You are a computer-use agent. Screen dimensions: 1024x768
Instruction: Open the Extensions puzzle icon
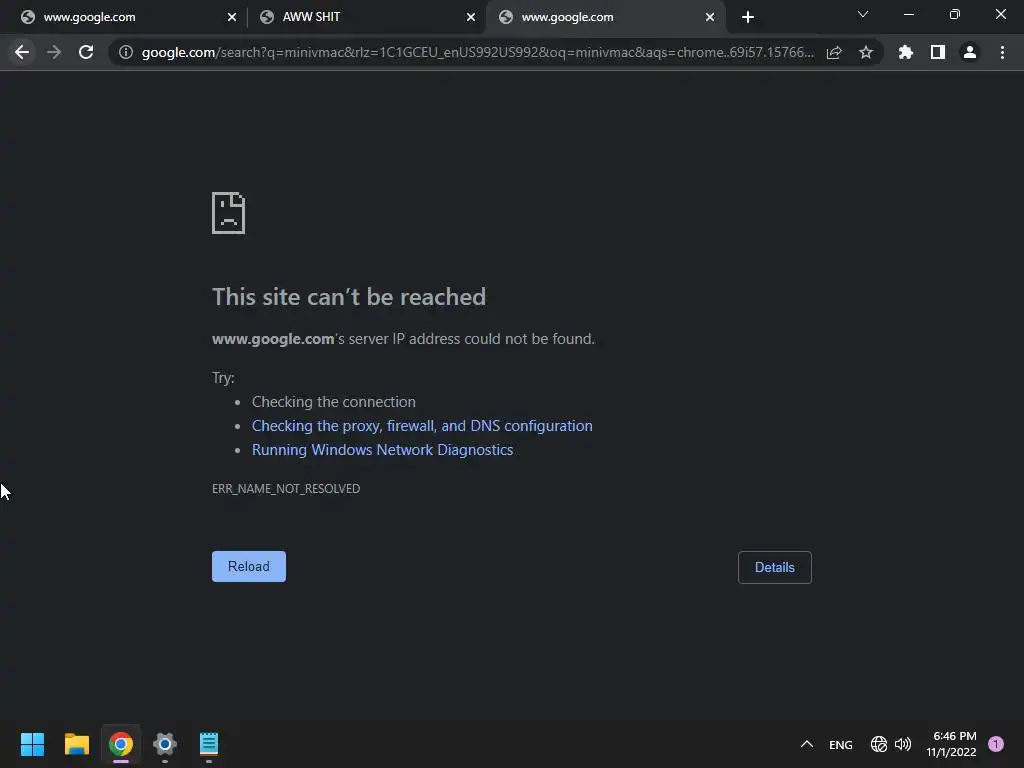pyautogui.click(x=906, y=52)
